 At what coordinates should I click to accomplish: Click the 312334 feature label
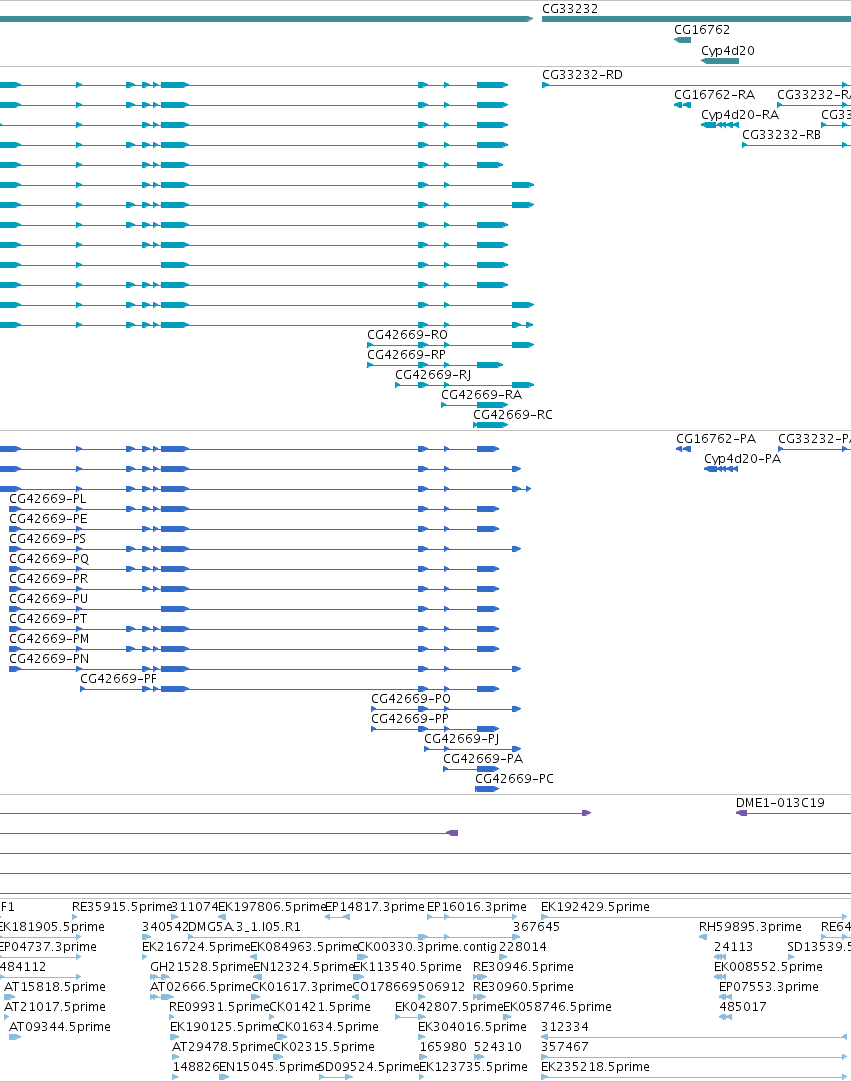click(565, 1027)
